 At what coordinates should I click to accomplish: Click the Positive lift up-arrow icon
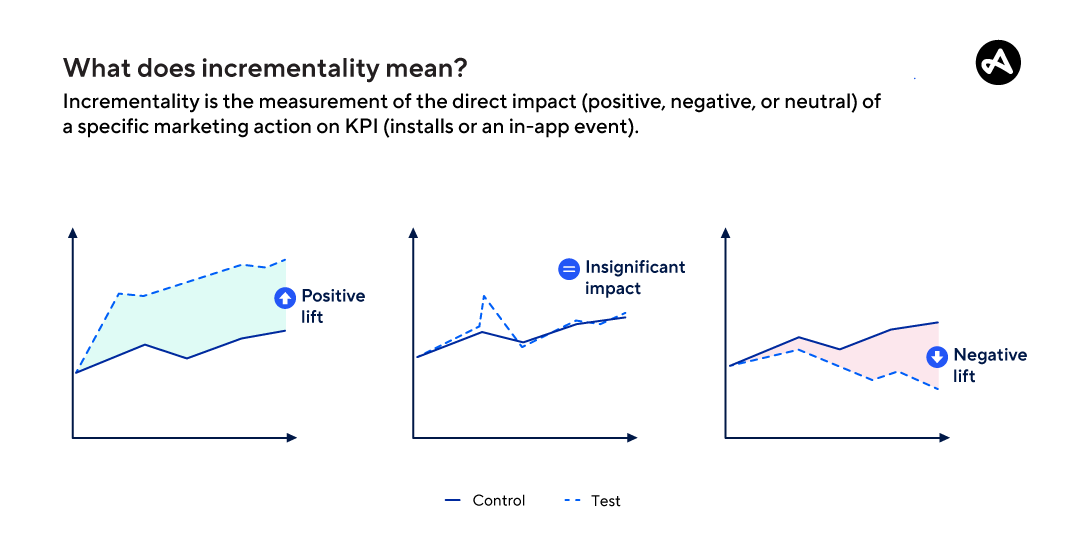click(285, 297)
